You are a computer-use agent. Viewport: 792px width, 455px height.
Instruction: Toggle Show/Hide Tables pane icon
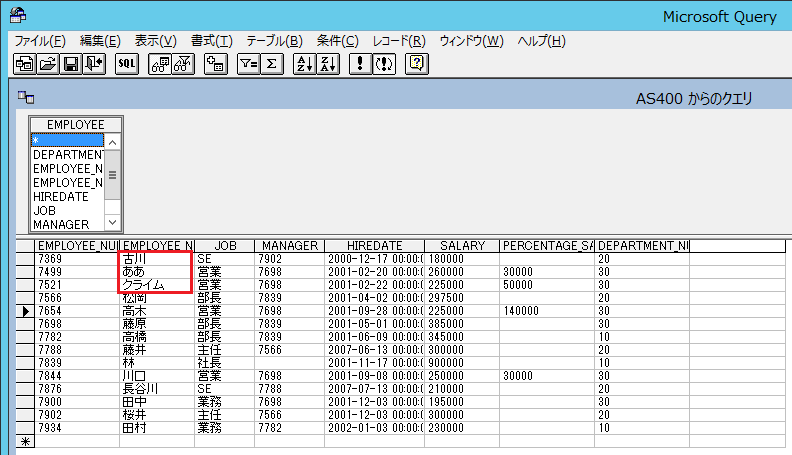tap(159, 64)
